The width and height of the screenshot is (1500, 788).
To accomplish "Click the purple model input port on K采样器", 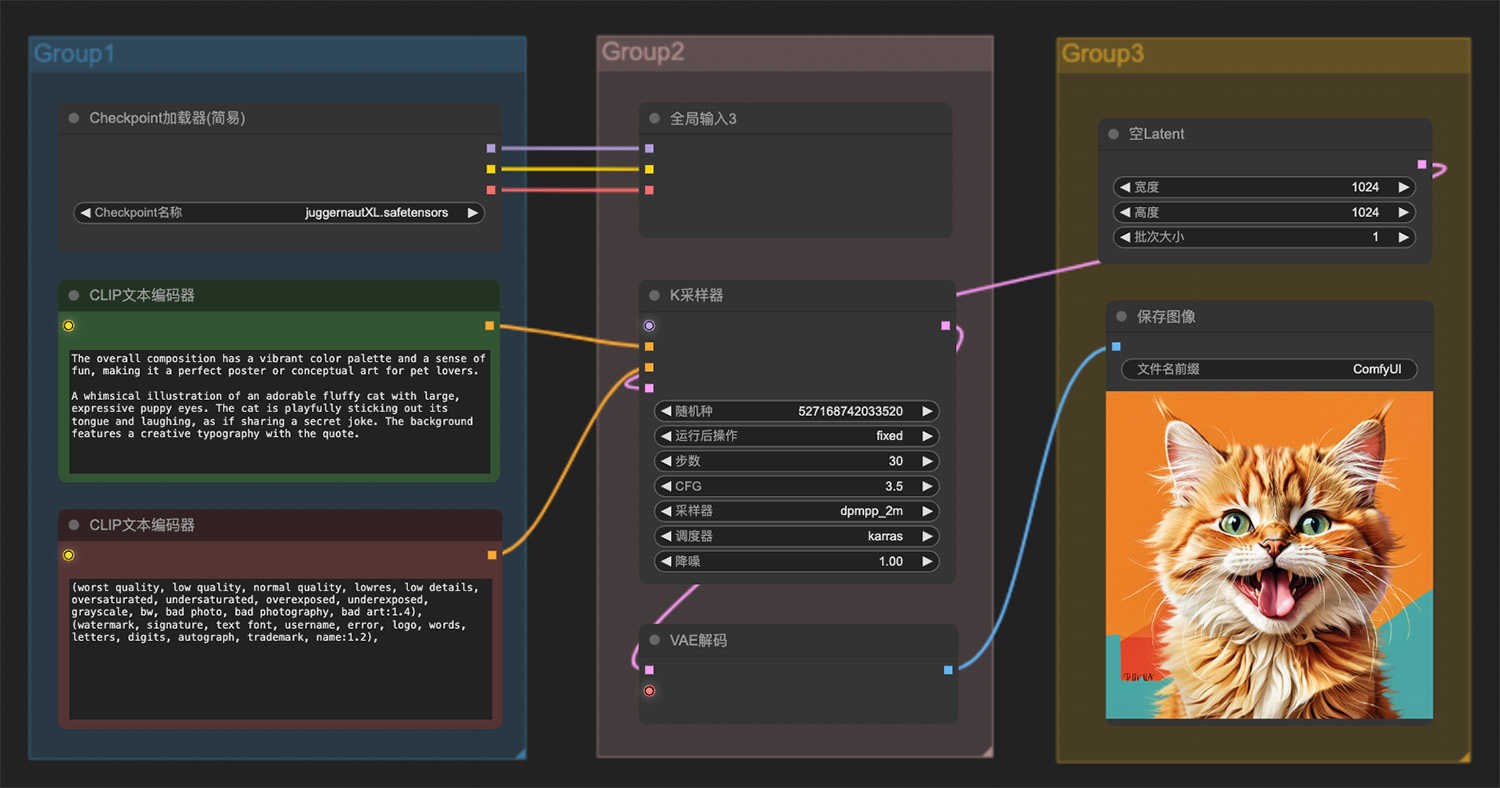I will tap(649, 326).
